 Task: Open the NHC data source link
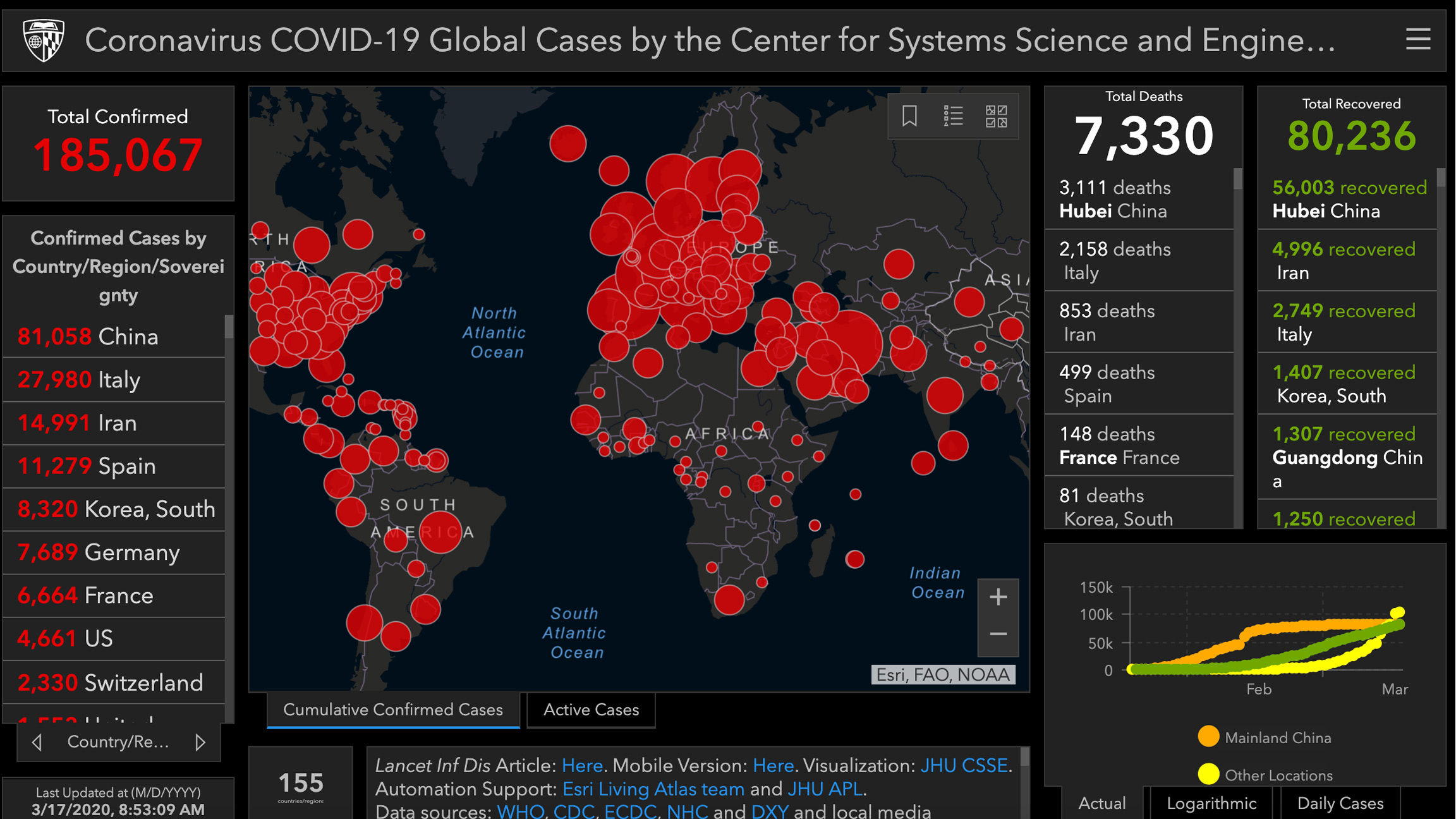[688, 811]
